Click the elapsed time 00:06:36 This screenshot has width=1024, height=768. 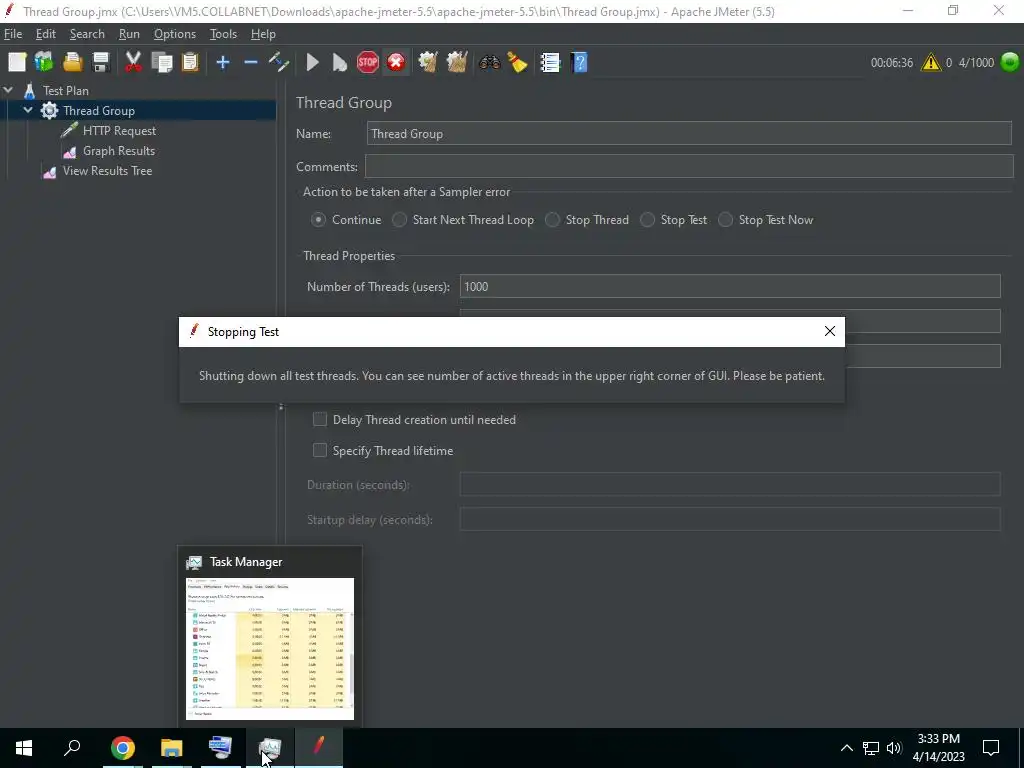(x=891, y=63)
